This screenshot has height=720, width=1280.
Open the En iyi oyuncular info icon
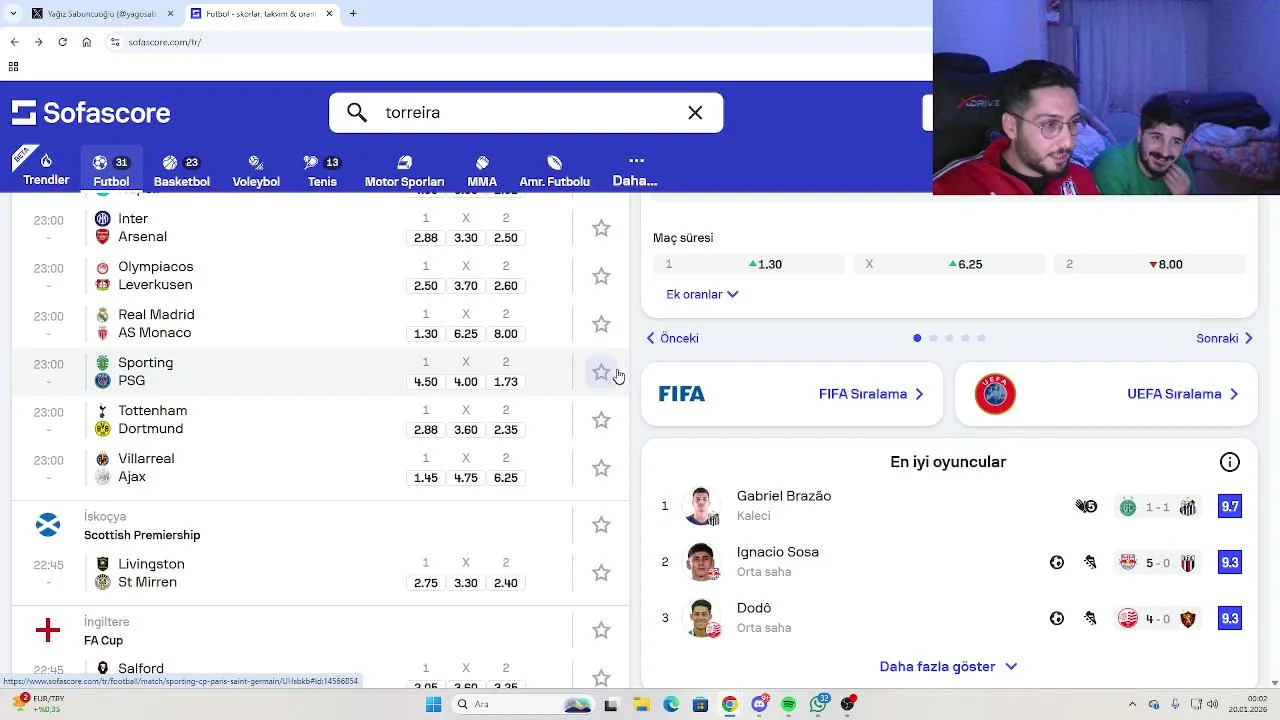(x=1230, y=462)
